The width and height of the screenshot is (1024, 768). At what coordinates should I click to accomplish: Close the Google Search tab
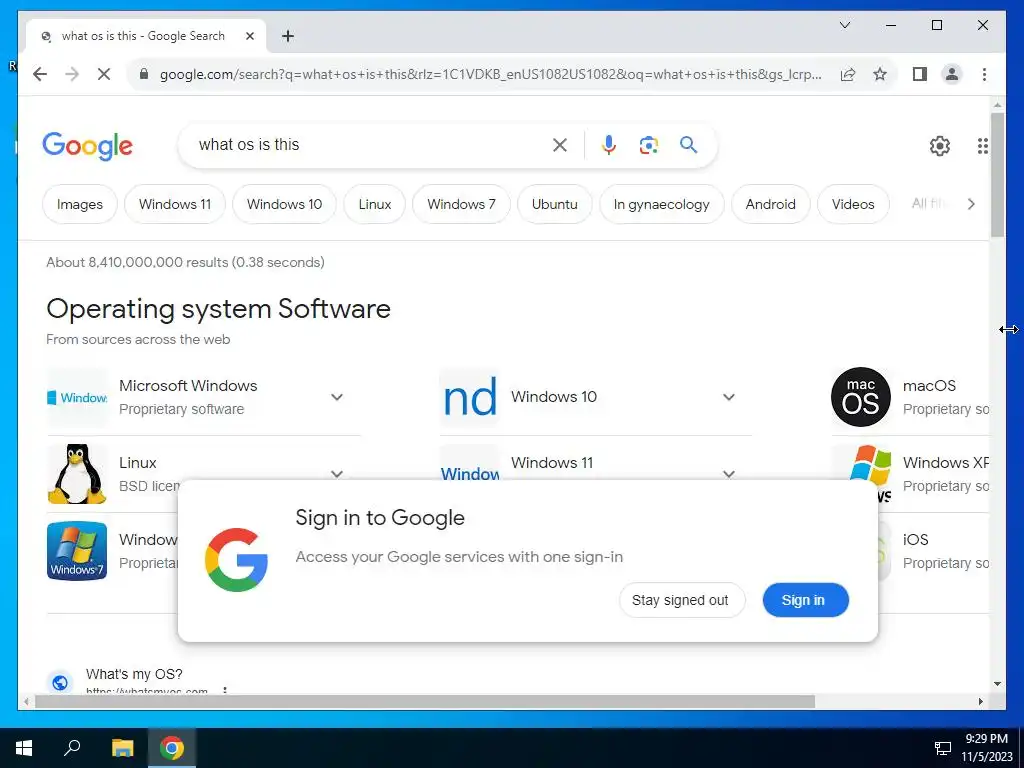point(249,36)
